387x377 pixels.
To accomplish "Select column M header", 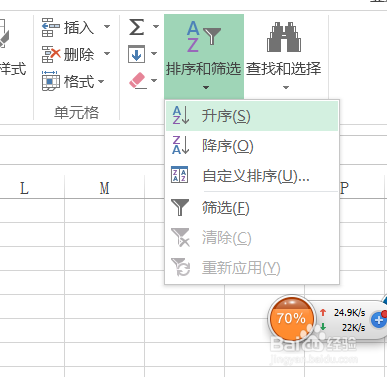I will pos(104,188).
